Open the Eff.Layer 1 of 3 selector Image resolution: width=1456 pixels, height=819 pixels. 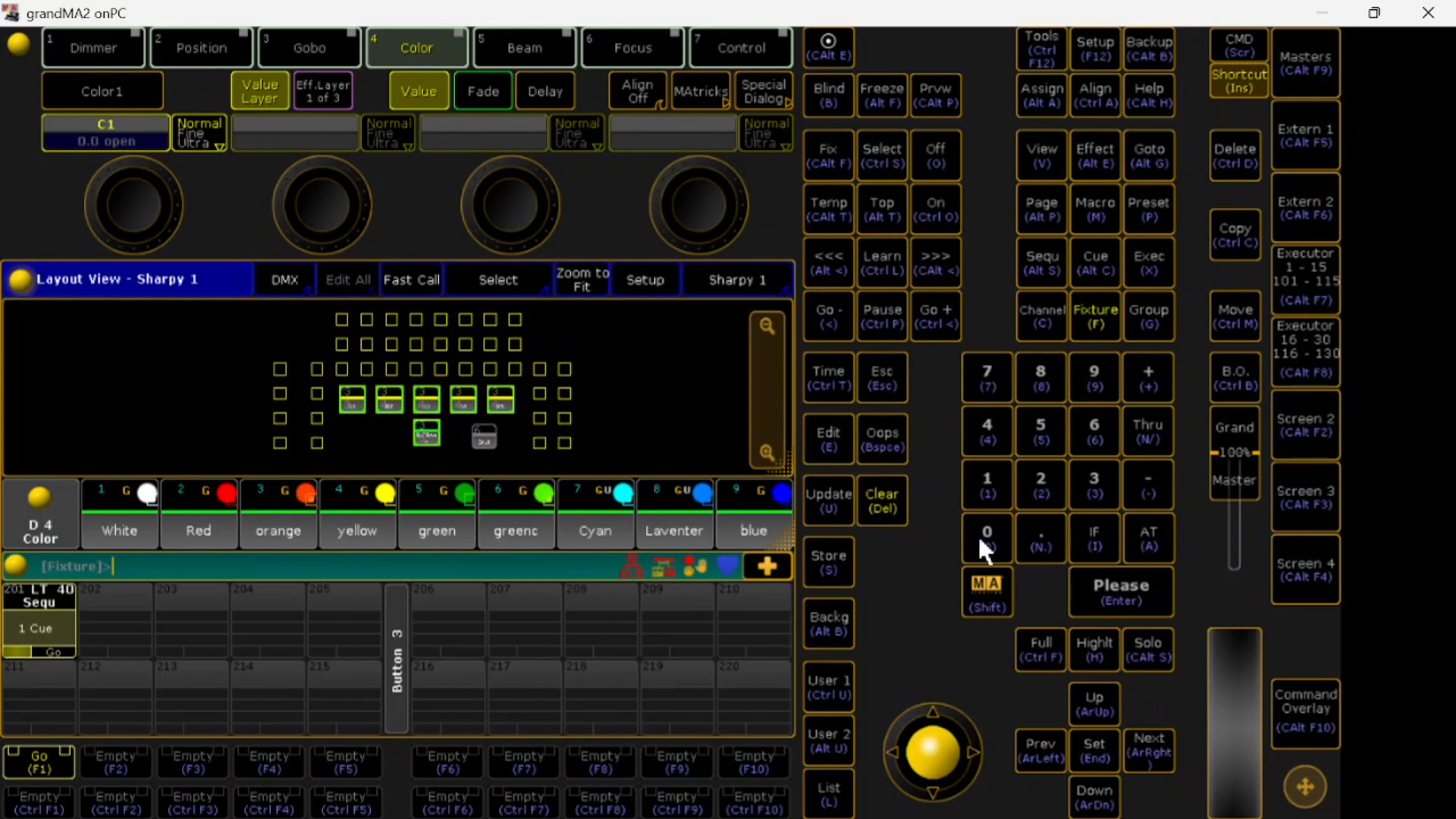point(322,91)
